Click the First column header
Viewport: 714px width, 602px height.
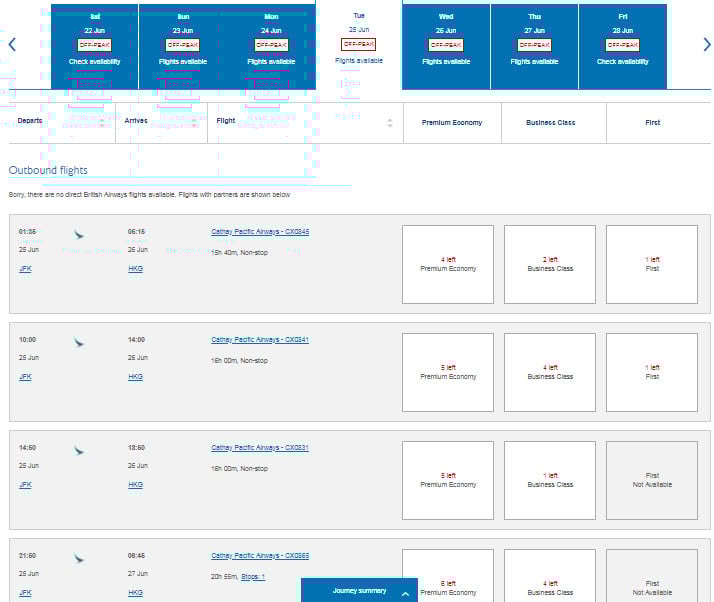pyautogui.click(x=653, y=122)
